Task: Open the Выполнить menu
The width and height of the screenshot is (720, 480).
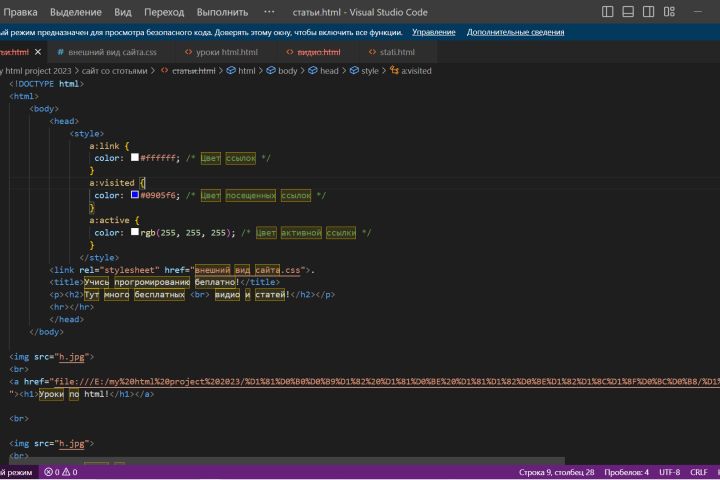Action: [x=222, y=12]
